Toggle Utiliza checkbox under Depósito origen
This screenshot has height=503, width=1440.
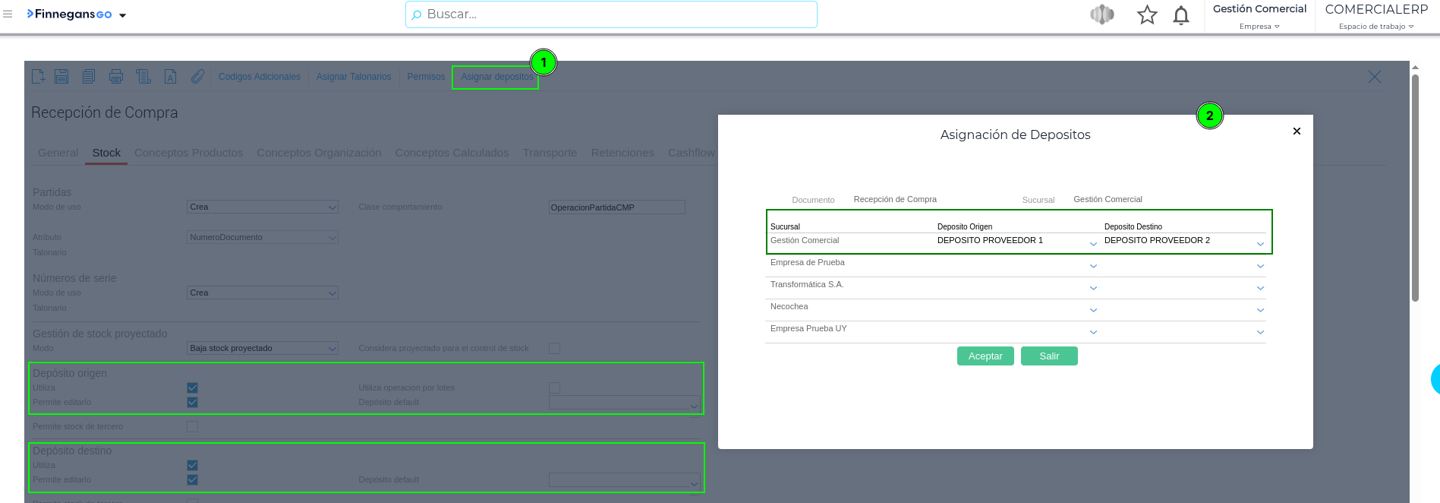(192, 388)
